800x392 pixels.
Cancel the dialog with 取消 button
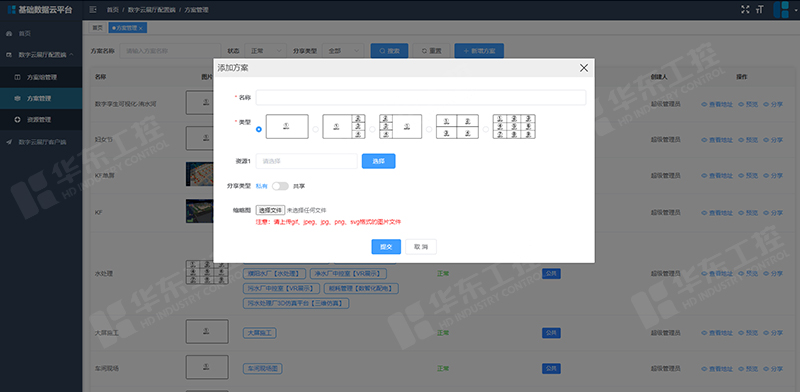point(421,247)
